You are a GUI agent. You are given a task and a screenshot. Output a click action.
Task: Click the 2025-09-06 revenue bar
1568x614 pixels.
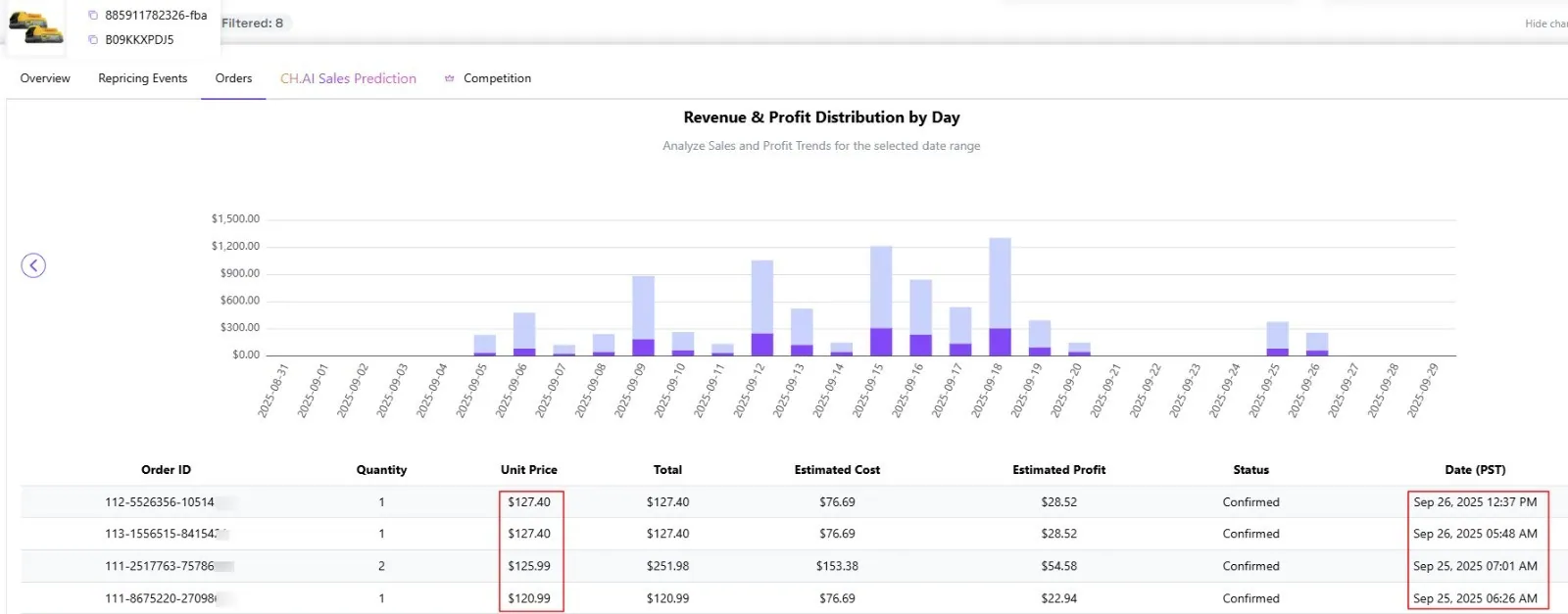(524, 334)
